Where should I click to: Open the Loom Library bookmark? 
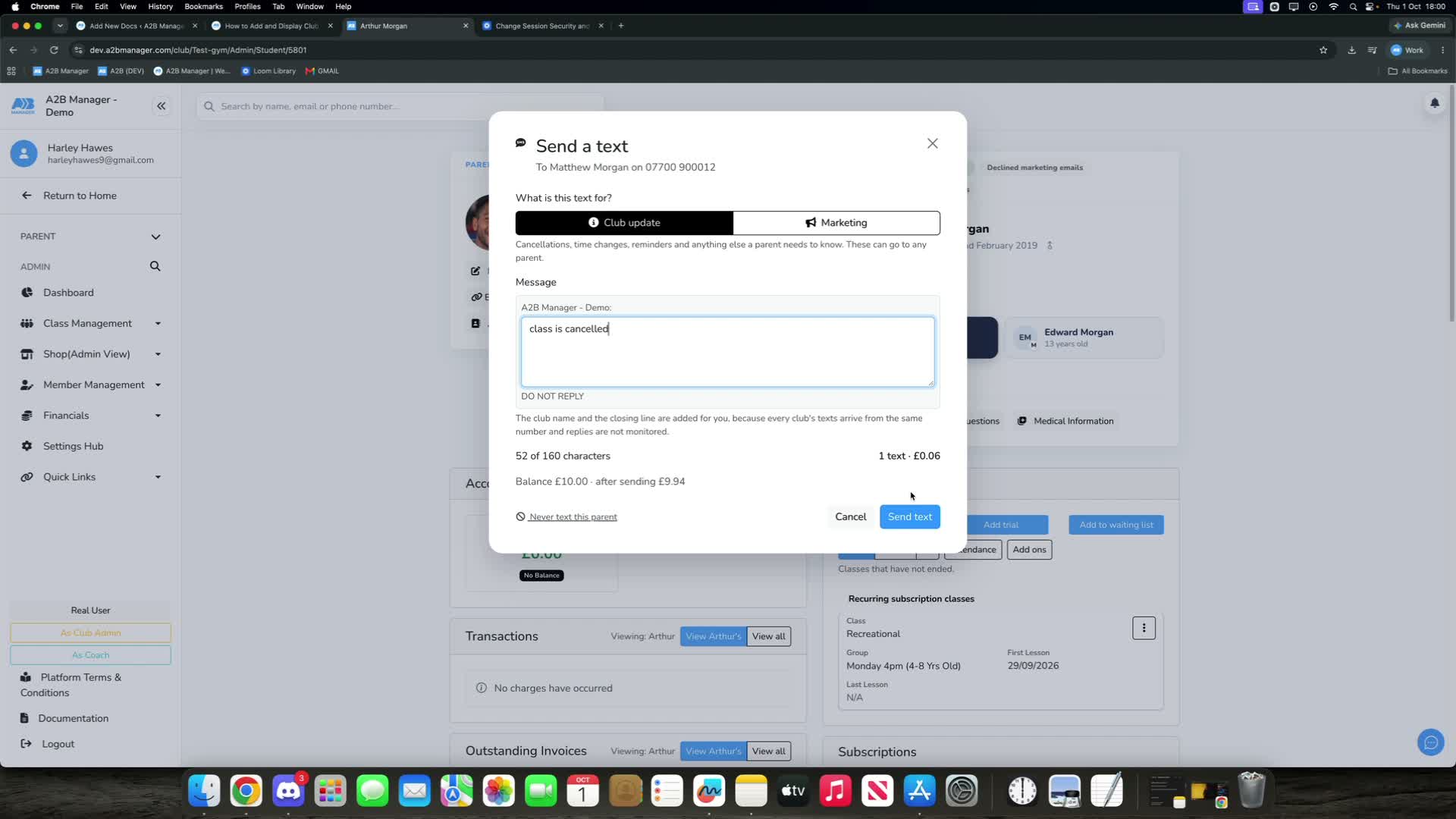[x=268, y=71]
